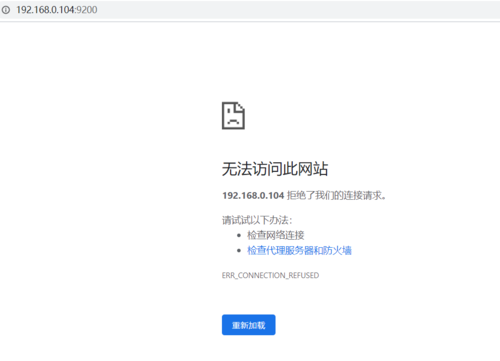Click the bold 192.168.0.104 refused-connection message
The width and height of the screenshot is (500, 361).
[304, 195]
